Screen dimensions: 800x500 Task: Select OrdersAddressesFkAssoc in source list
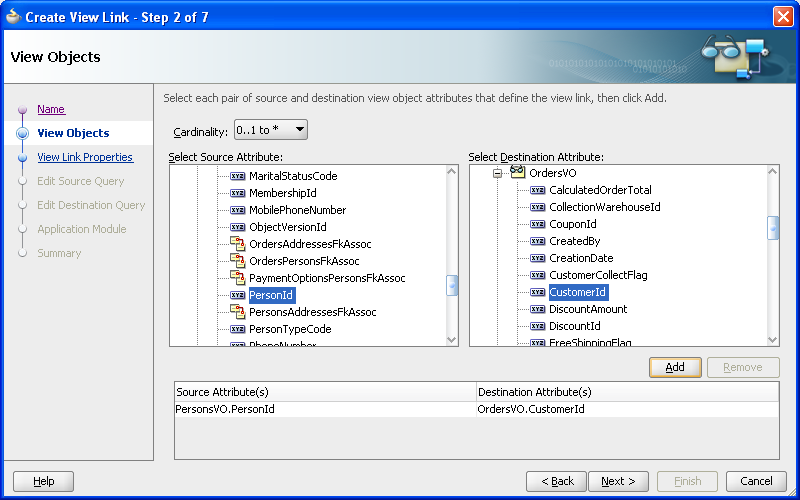click(310, 244)
